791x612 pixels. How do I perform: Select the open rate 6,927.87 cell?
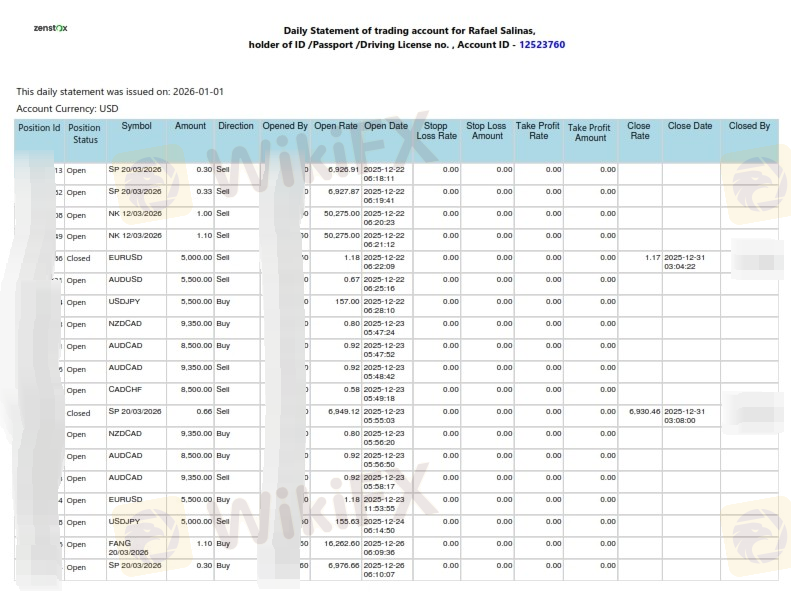[x=335, y=196]
